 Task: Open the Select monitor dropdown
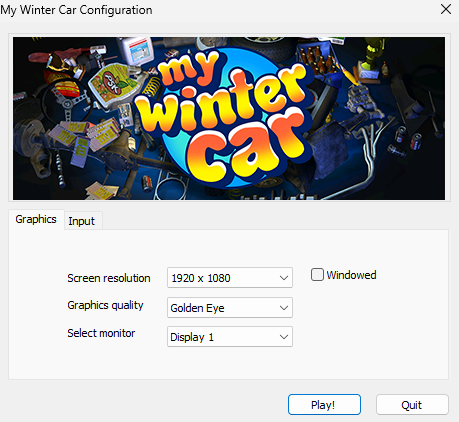tap(230, 337)
